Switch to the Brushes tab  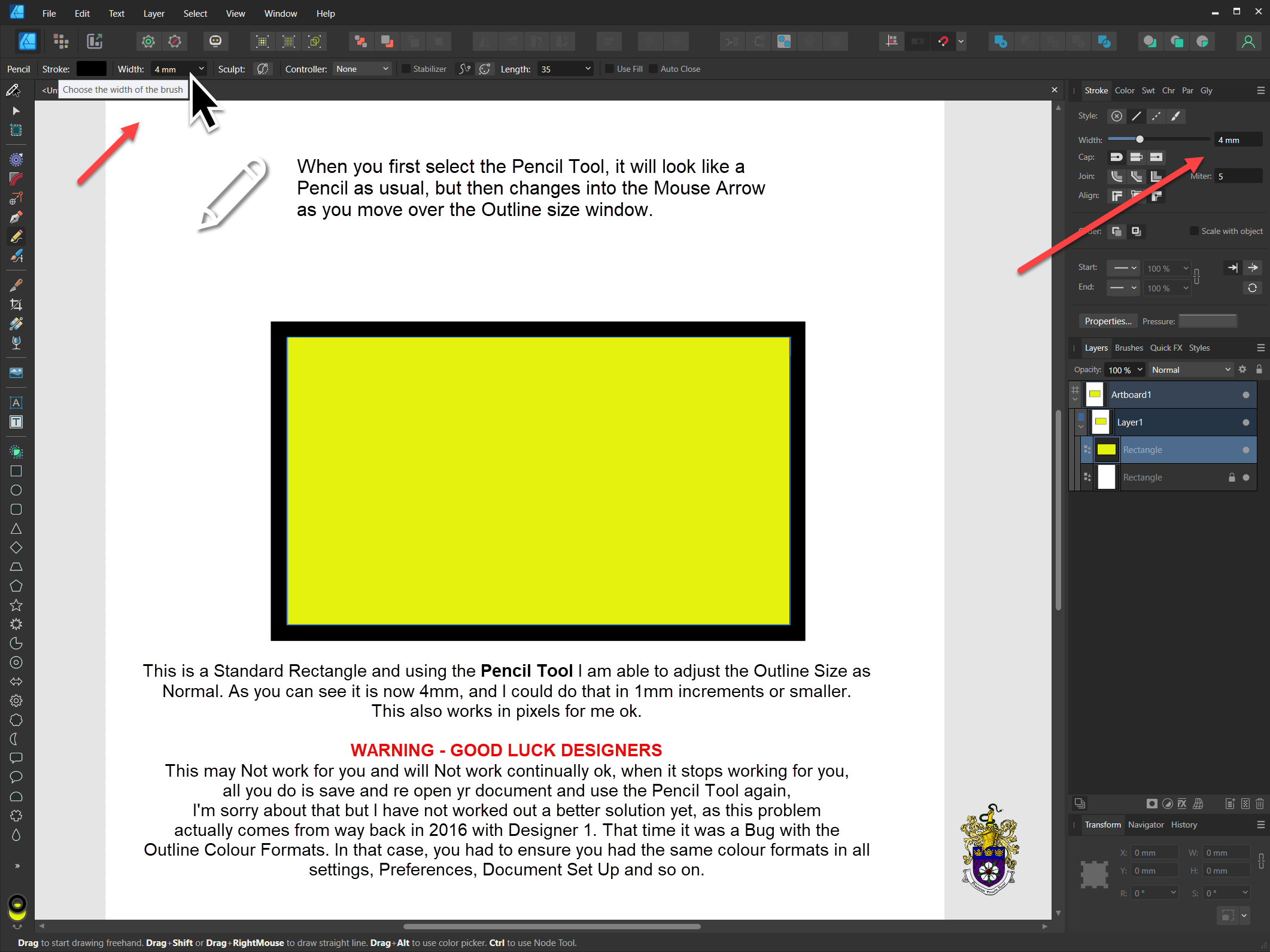[1128, 348]
